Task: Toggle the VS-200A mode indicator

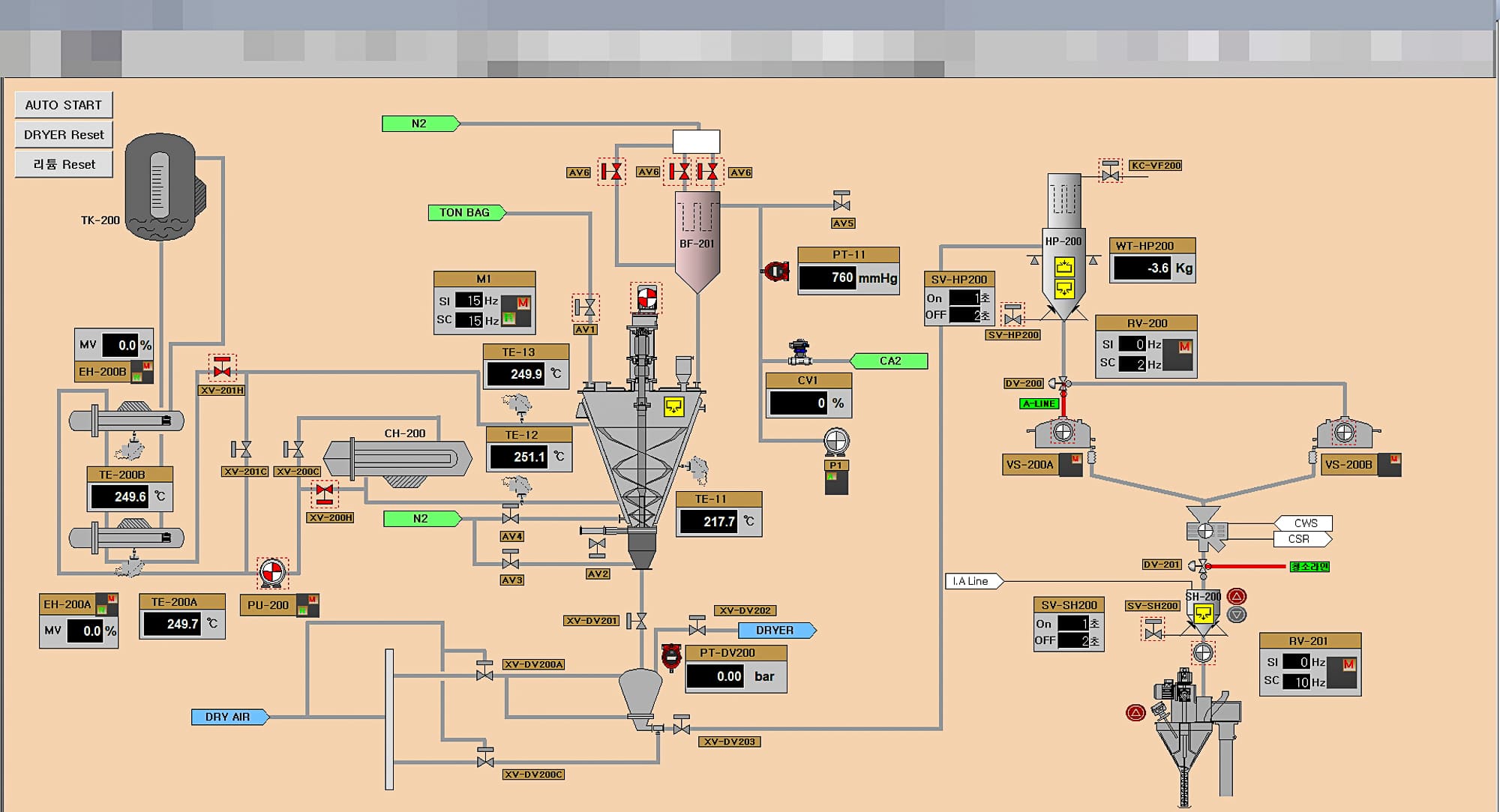Action: (1075, 459)
